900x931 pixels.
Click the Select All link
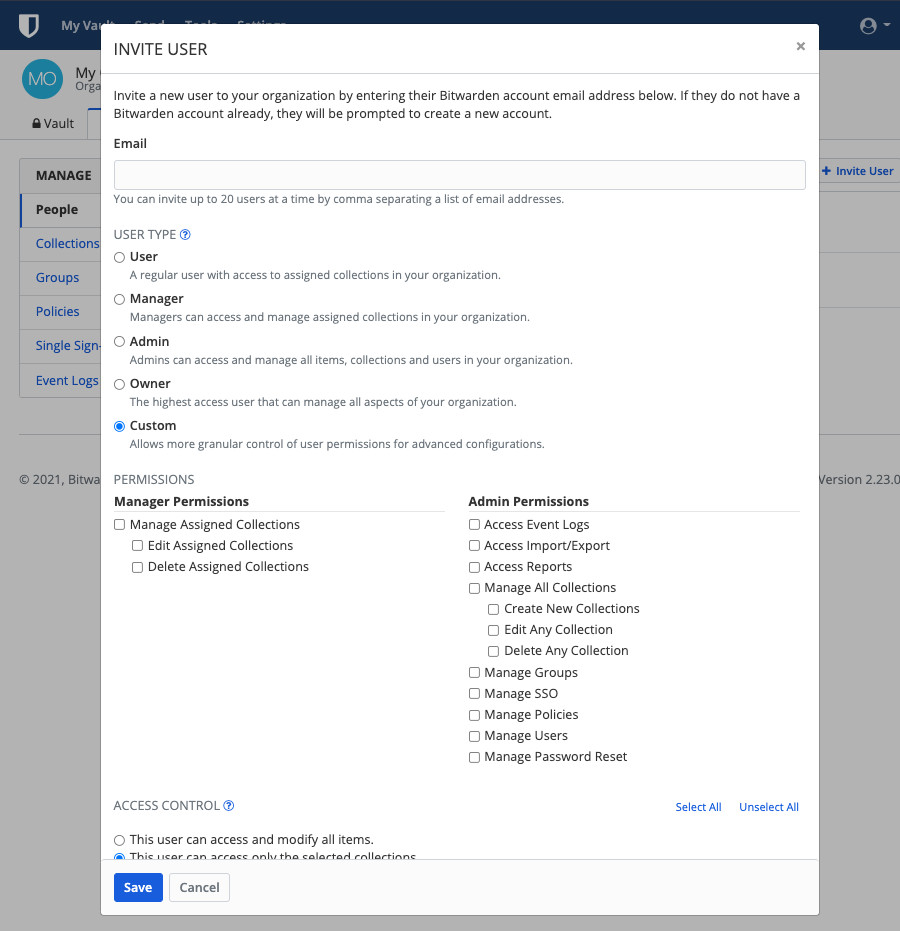click(x=698, y=807)
